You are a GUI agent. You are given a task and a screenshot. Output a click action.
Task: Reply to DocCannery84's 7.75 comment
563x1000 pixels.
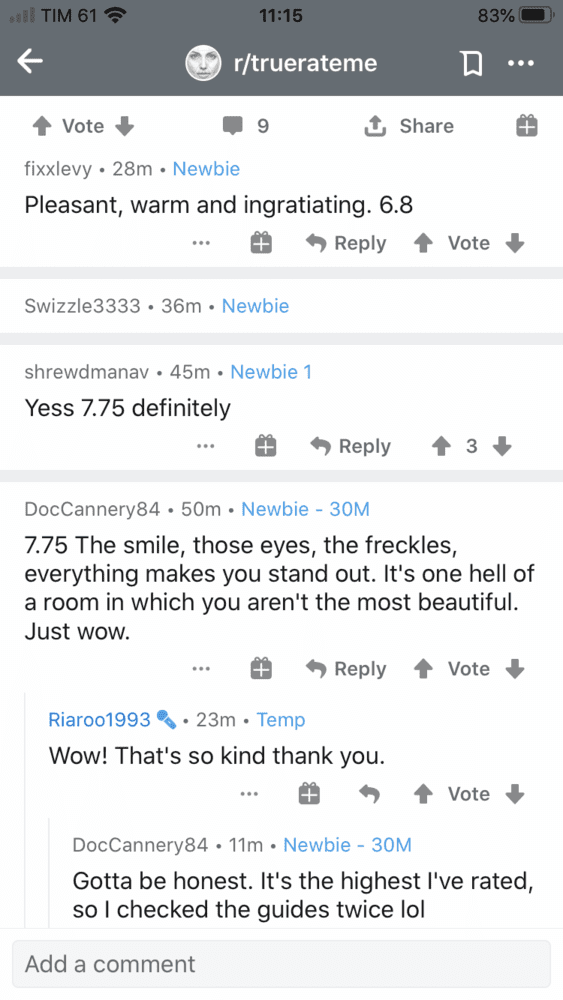(x=346, y=669)
